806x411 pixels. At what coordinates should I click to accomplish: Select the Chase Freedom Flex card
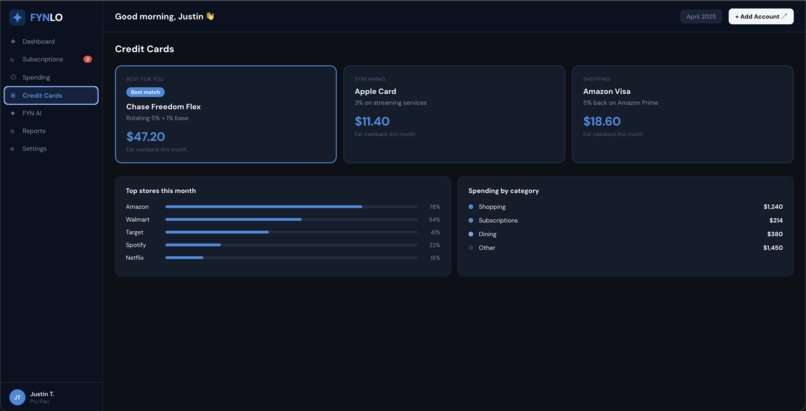pyautogui.click(x=226, y=114)
